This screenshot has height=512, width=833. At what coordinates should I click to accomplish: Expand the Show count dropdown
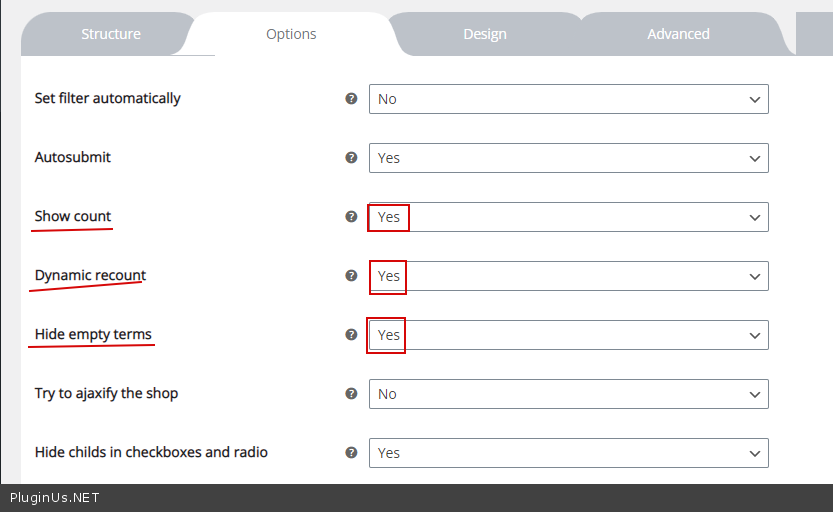(568, 217)
